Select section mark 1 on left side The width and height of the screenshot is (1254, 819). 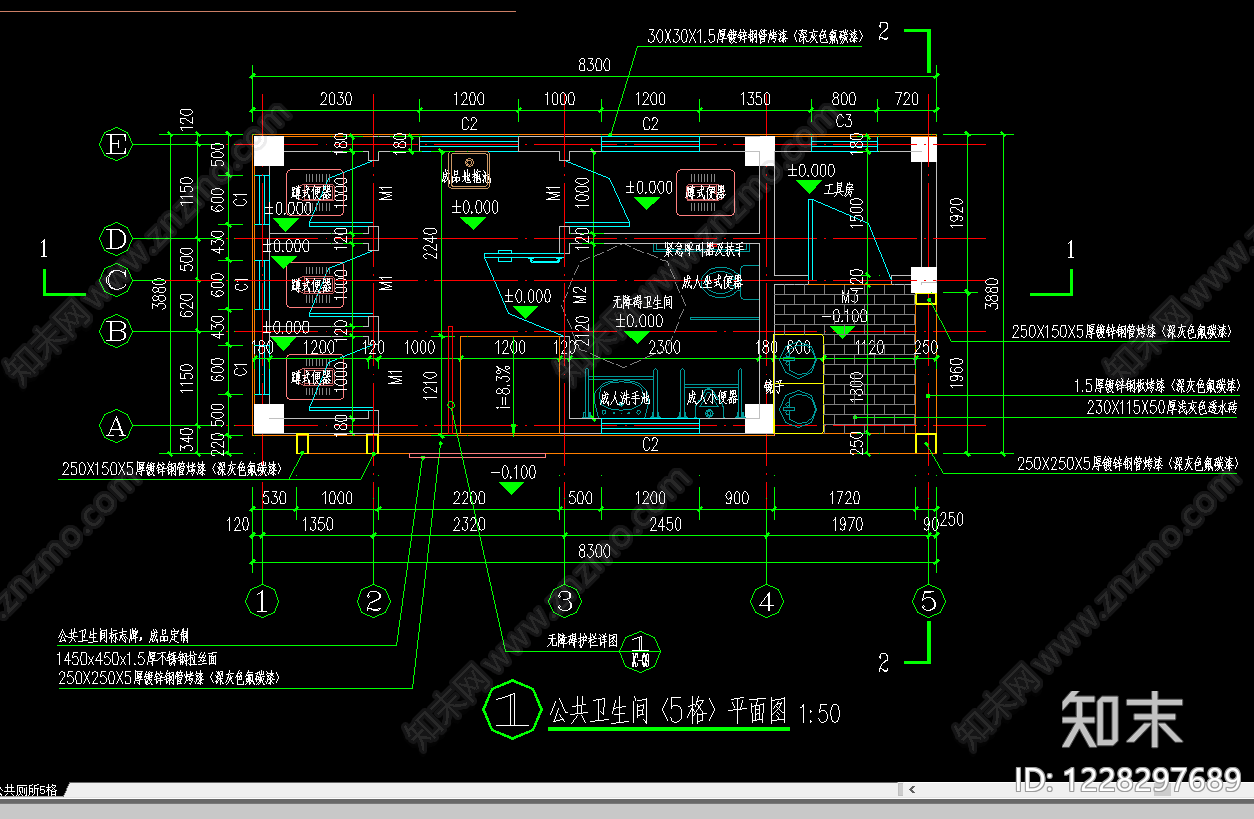coord(43,249)
